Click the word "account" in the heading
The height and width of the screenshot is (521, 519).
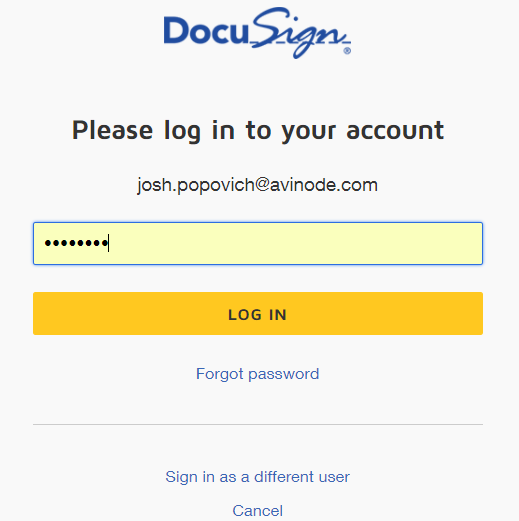[x=395, y=131]
